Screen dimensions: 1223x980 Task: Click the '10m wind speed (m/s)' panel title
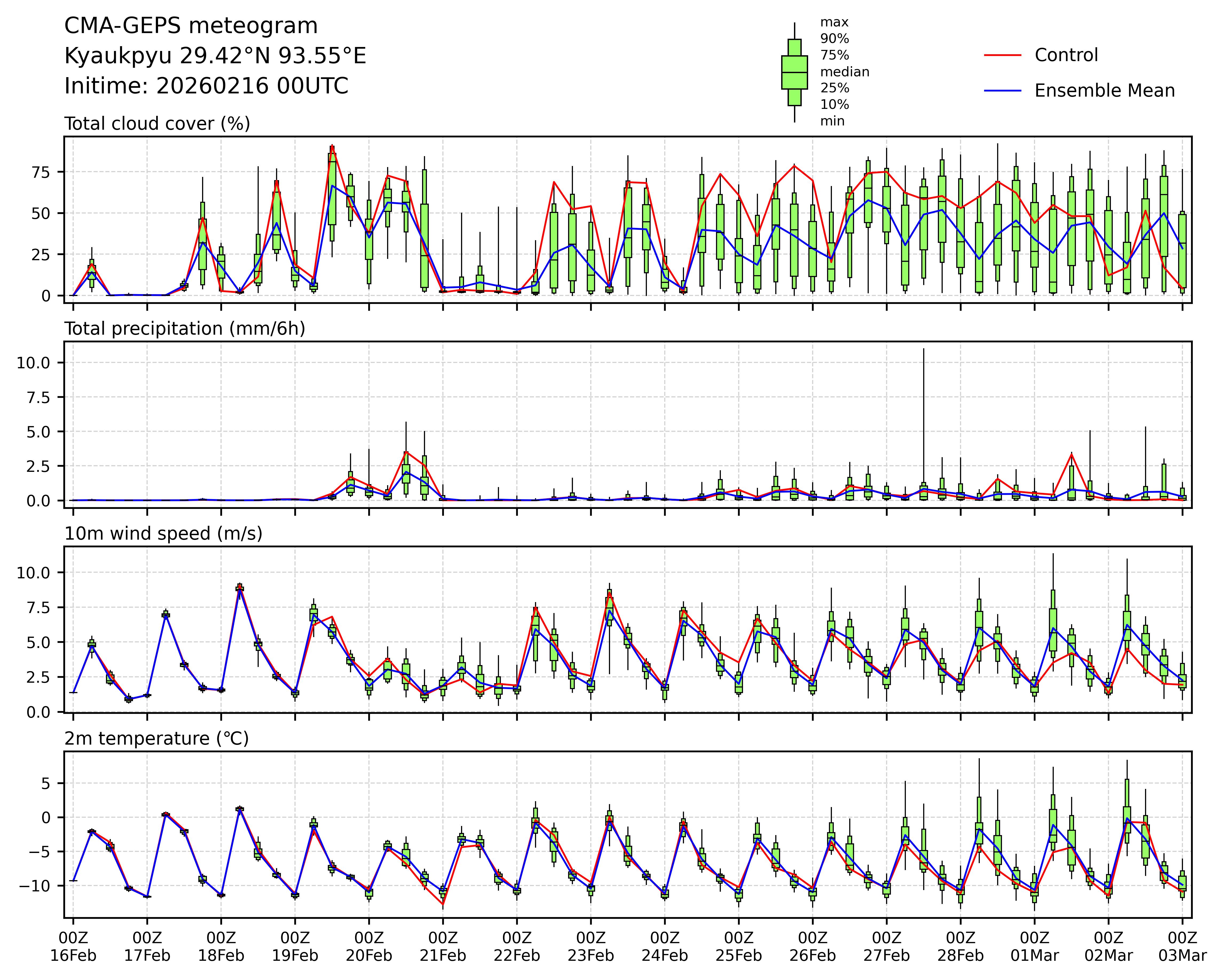(163, 534)
